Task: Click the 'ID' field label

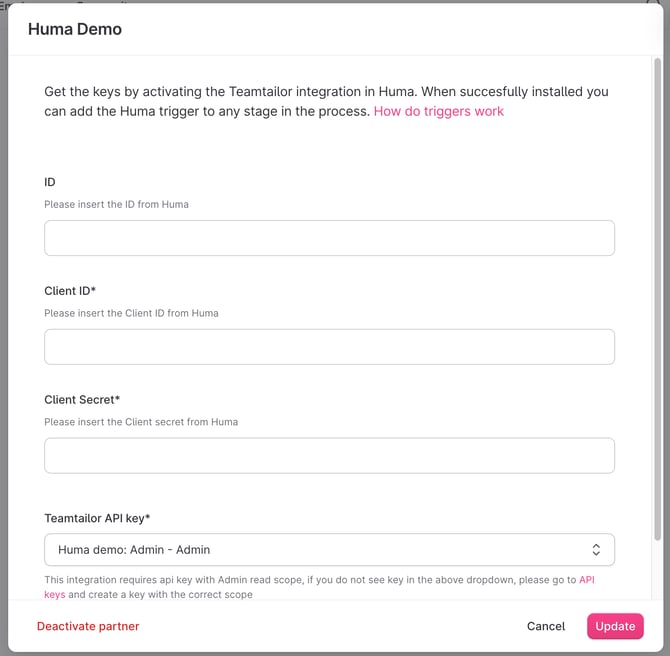Action: tap(50, 182)
